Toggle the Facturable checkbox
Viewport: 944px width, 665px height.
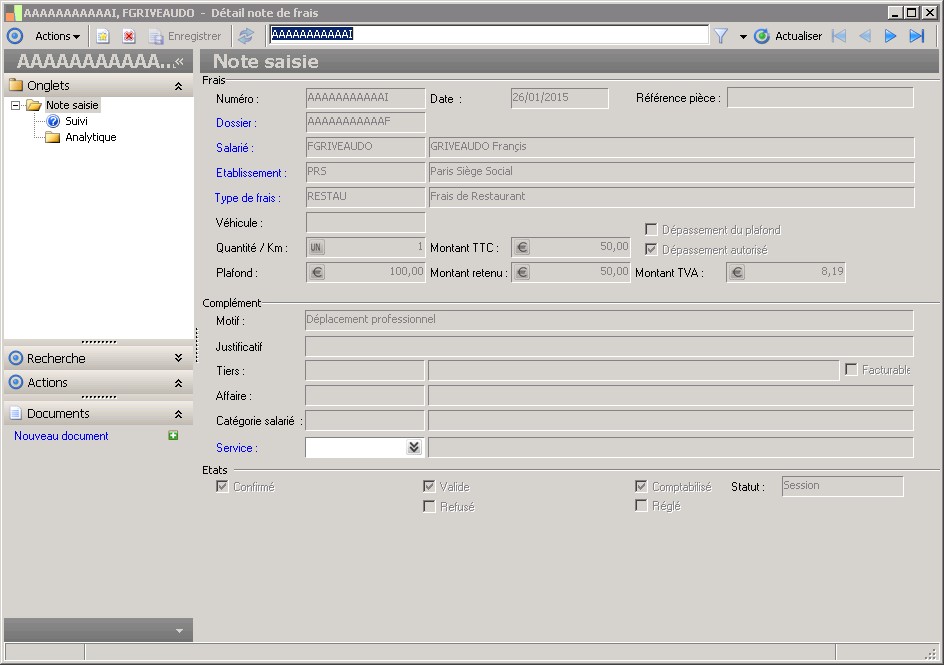852,370
